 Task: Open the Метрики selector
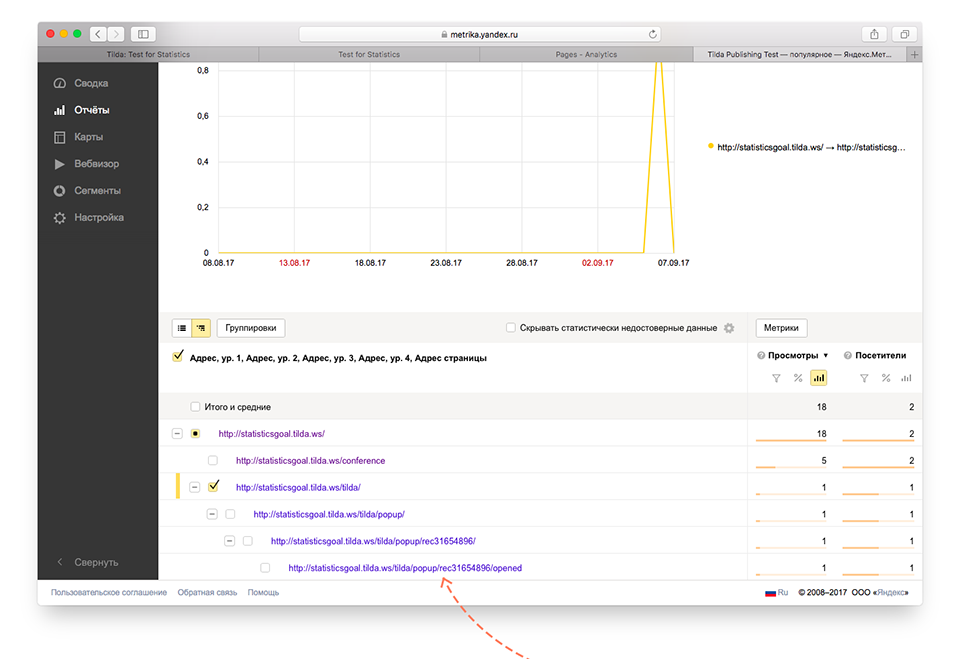coord(781,328)
